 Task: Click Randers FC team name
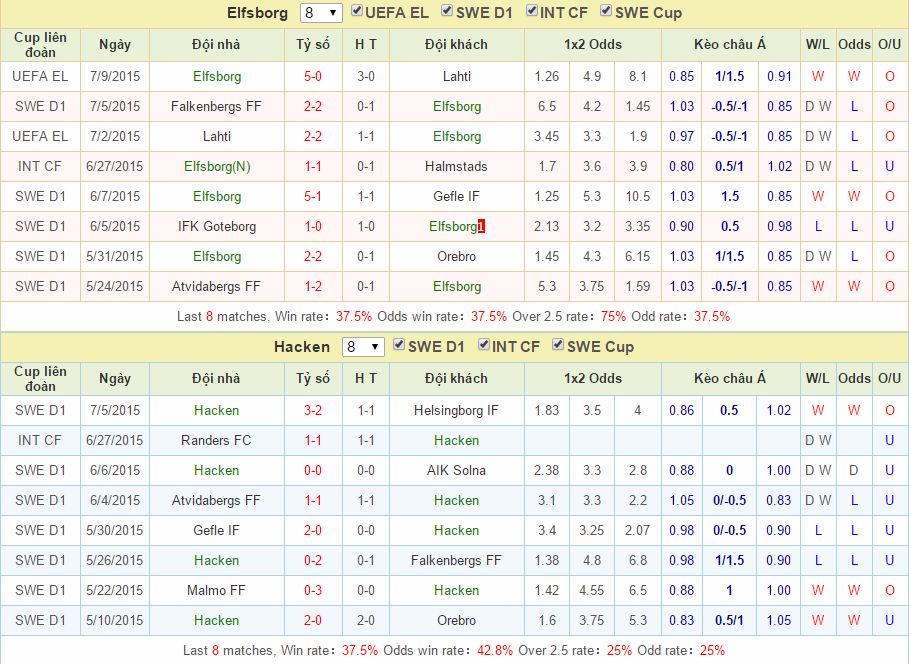point(216,441)
